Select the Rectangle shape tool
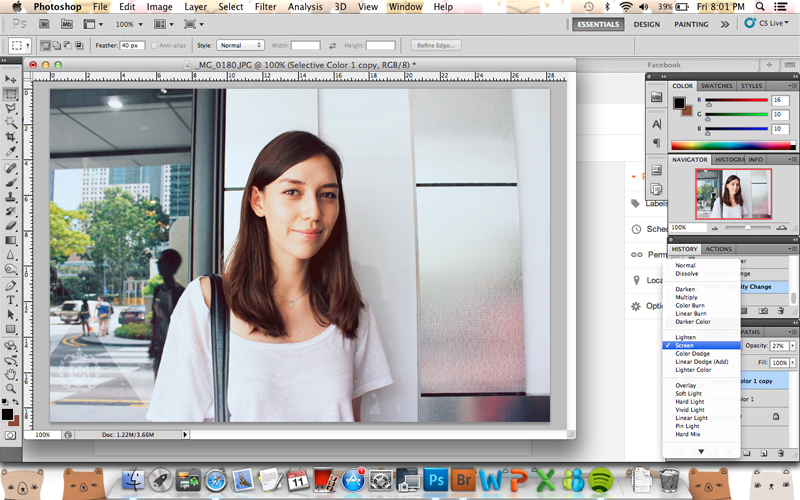This screenshot has width=800, height=500. (11, 329)
